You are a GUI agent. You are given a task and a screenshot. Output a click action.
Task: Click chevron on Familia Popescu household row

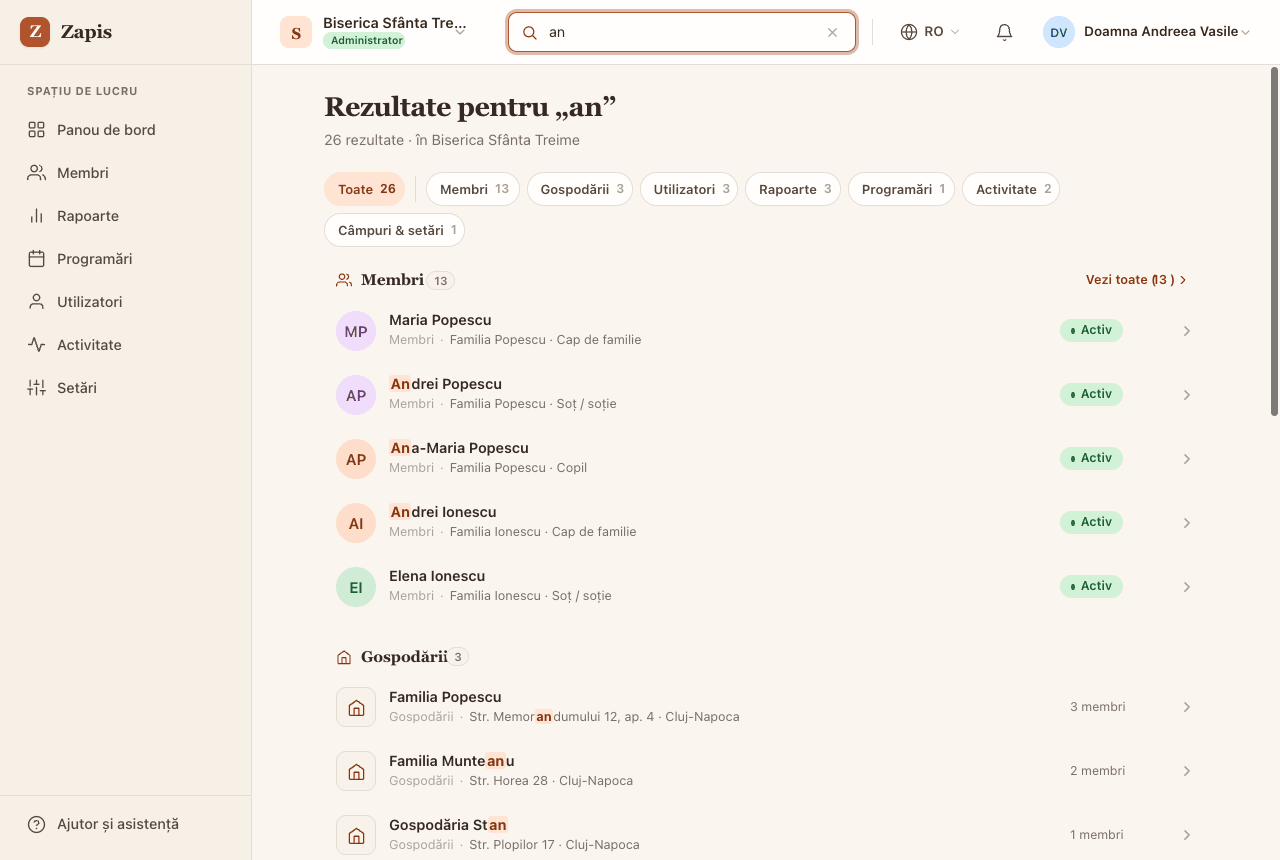tap(1187, 707)
